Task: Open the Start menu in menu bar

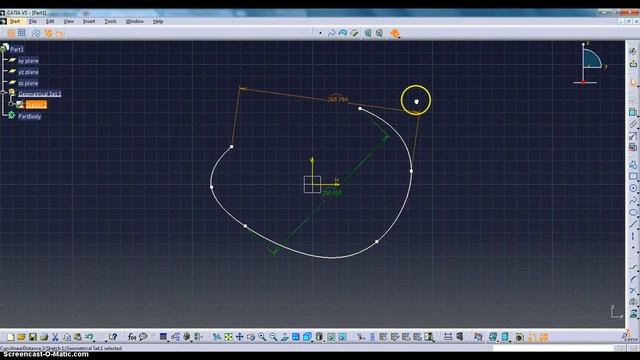Action: coord(14,21)
